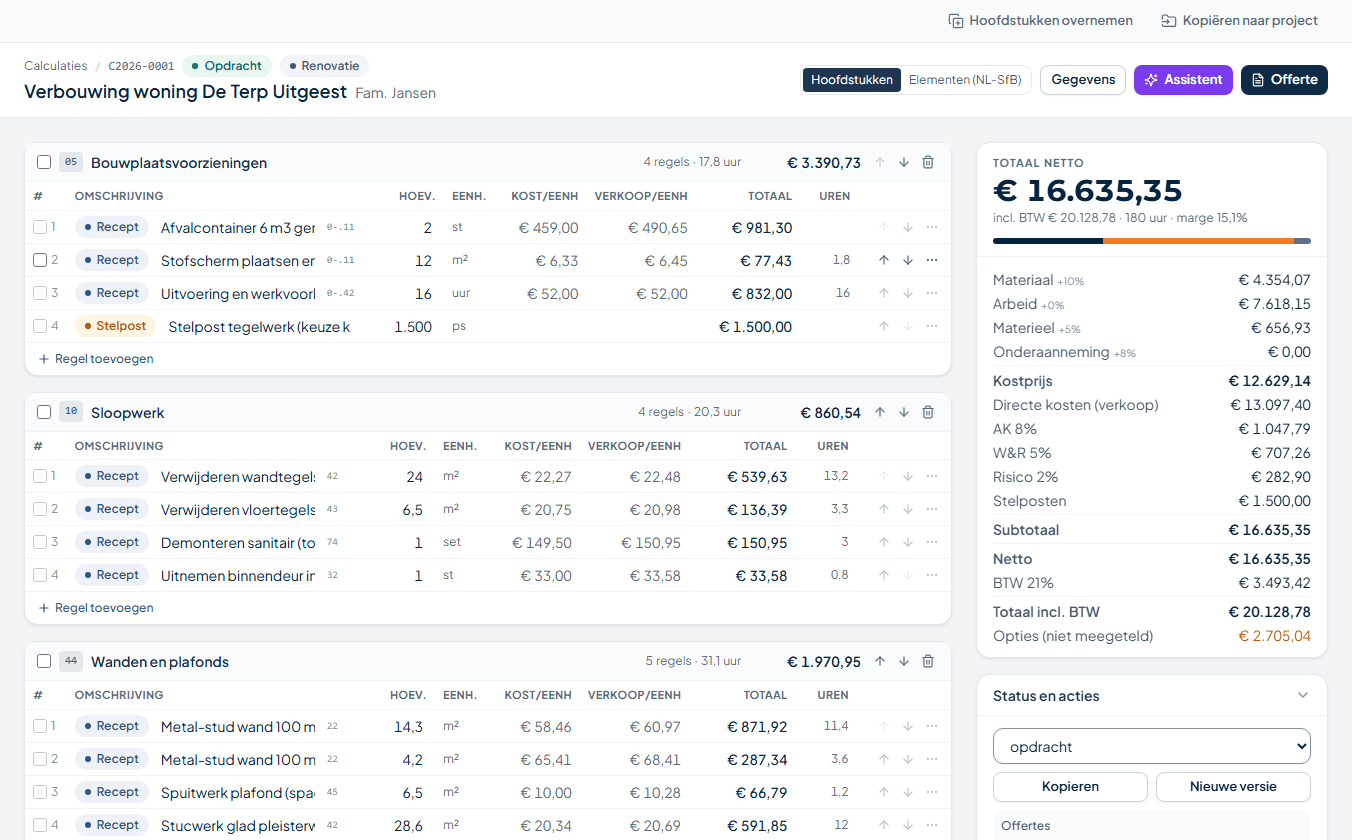Move Stelpost tegelwerk row up
This screenshot has height=840, width=1352.
(x=884, y=326)
